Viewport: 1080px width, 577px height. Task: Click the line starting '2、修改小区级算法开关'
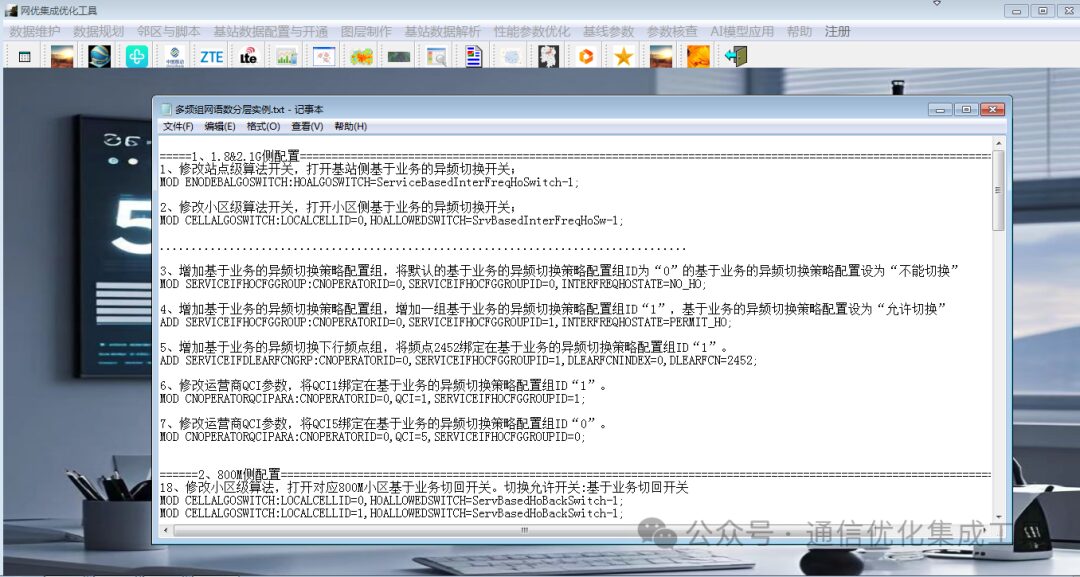[338, 207]
